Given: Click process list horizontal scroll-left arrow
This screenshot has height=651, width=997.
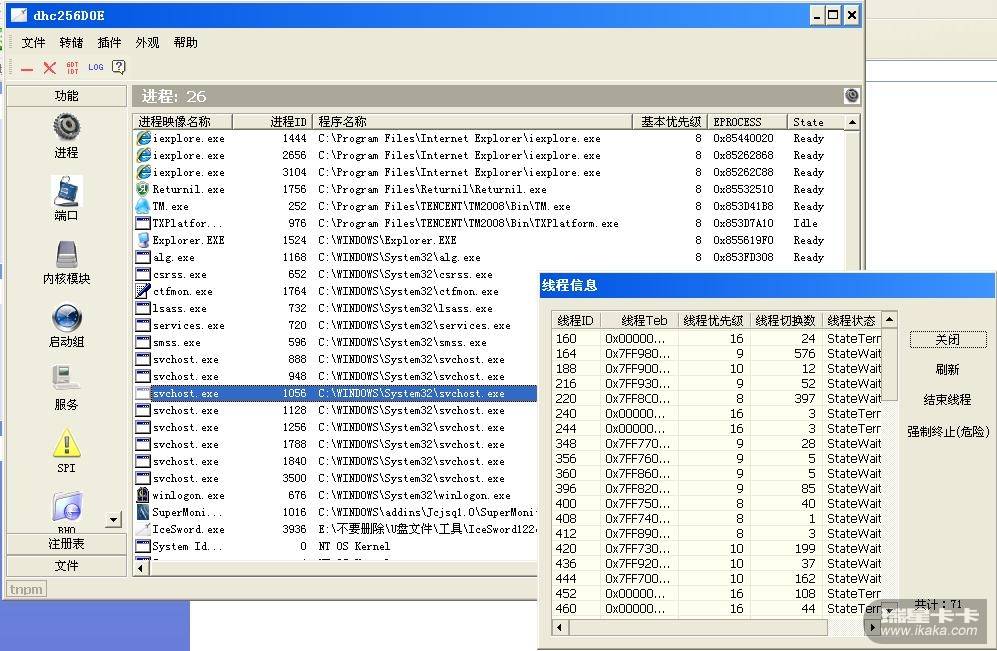Looking at the screenshot, I should pos(141,568).
